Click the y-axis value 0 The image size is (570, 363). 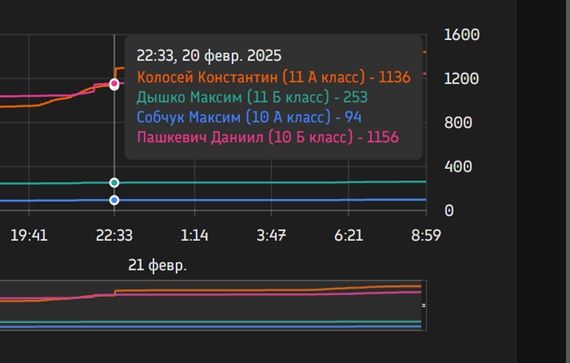tap(449, 211)
